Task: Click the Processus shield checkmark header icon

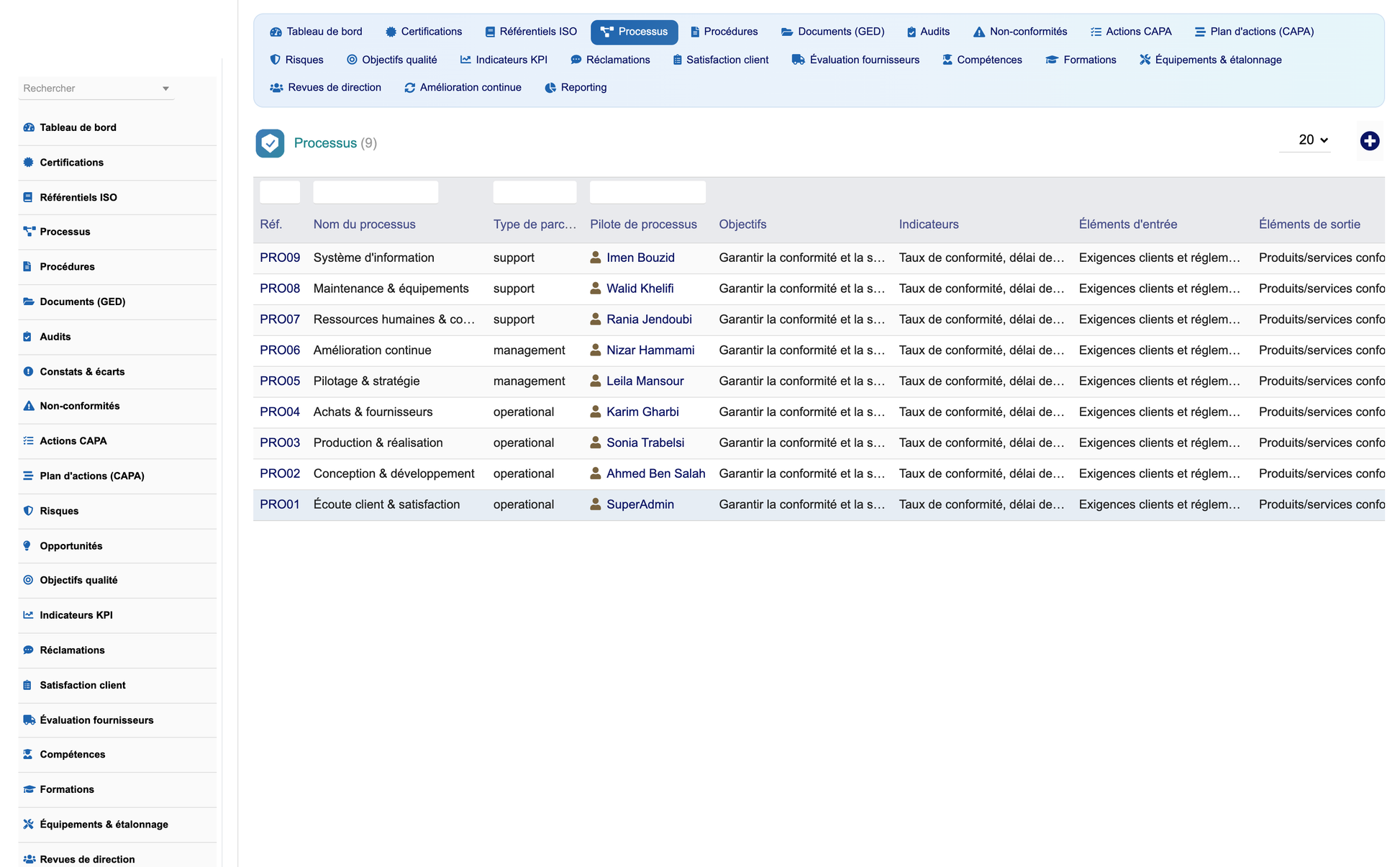Action: 270,143
